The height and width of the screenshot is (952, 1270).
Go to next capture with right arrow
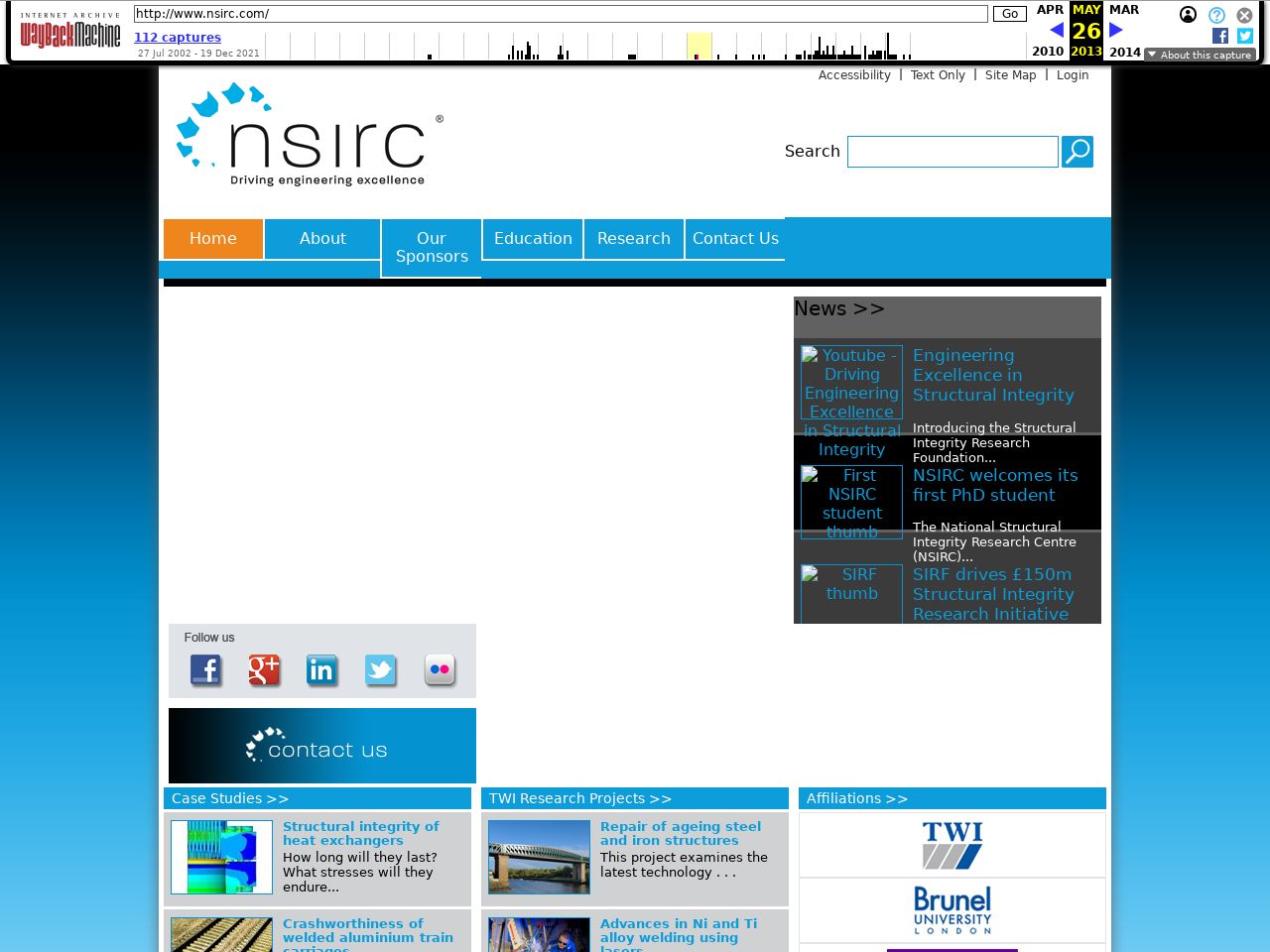(1116, 30)
